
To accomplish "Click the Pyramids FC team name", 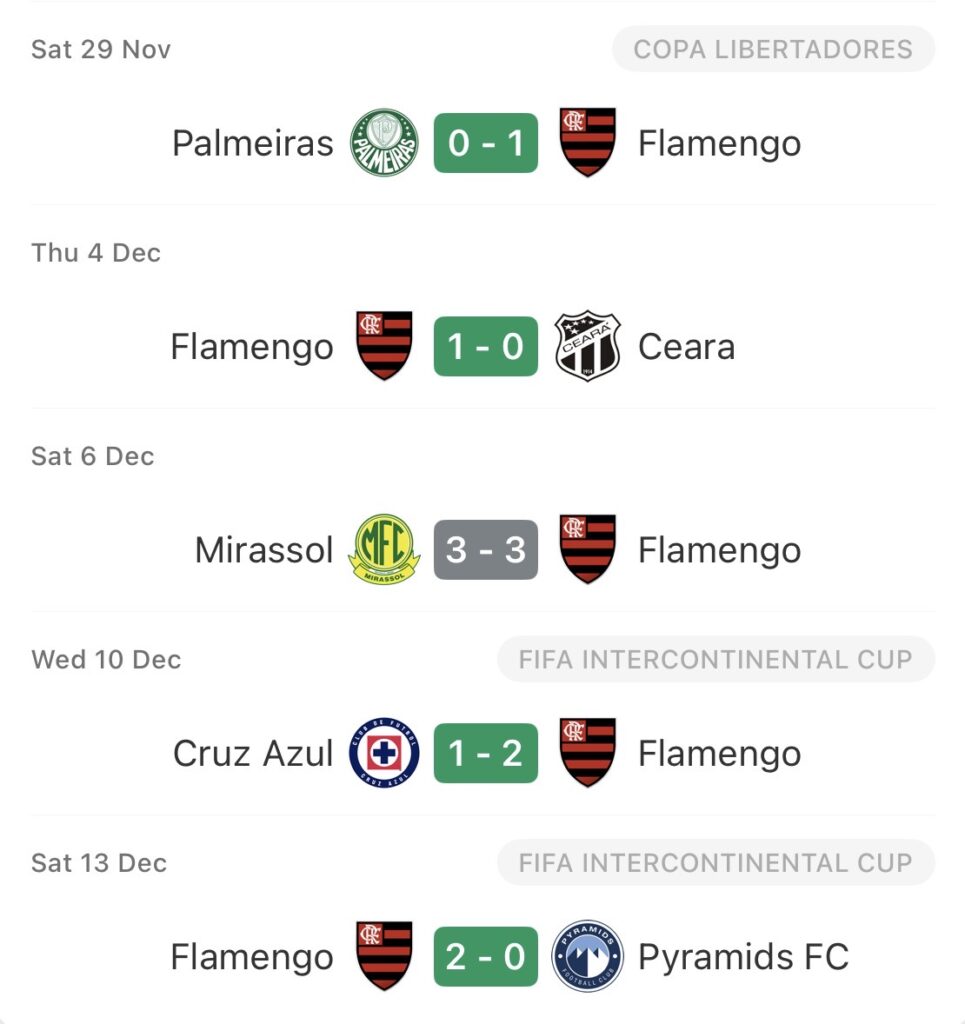I will (x=743, y=957).
